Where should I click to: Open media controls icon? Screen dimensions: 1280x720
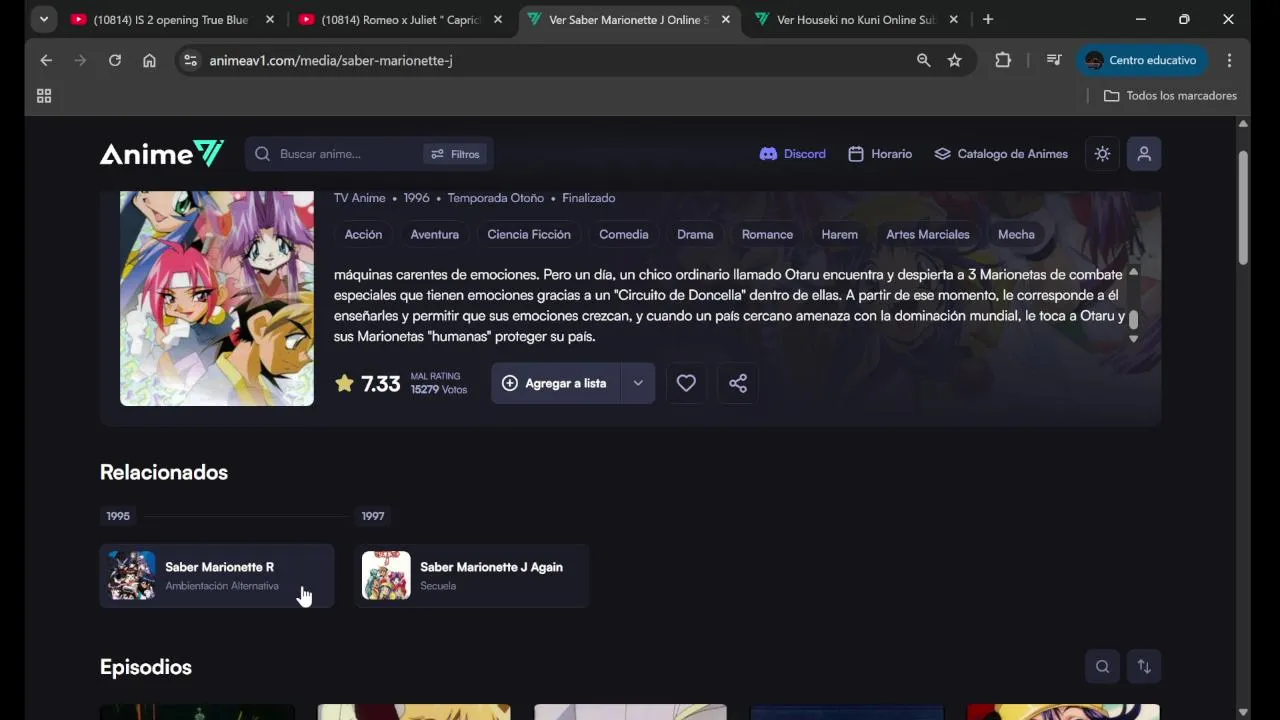tap(1054, 61)
